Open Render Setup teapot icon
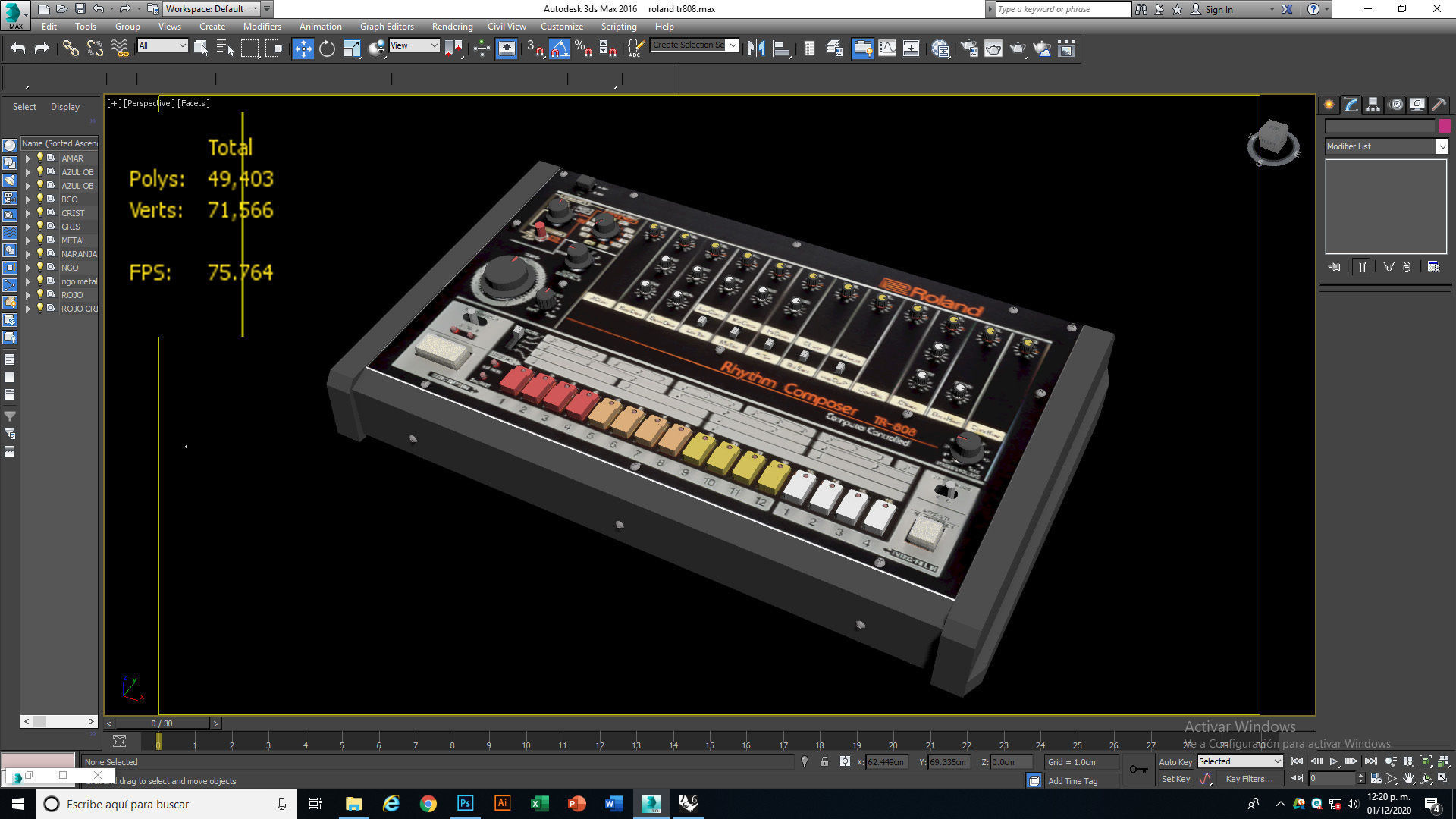The width and height of the screenshot is (1456, 819). [x=969, y=49]
